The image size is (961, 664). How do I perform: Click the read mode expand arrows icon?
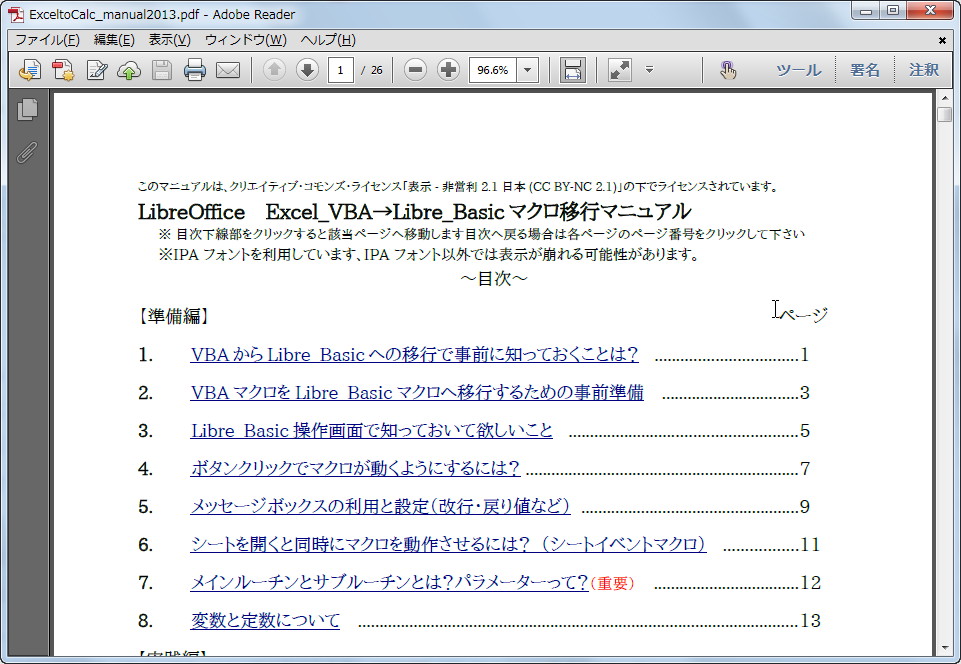tap(620, 71)
